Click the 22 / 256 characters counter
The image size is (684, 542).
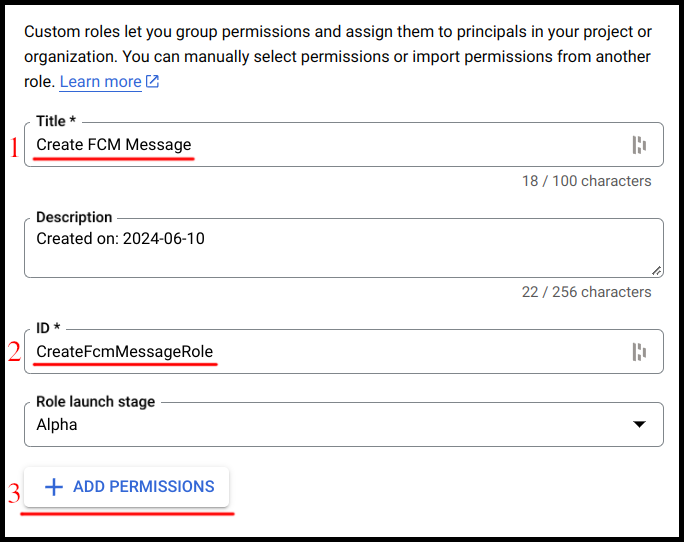(x=586, y=292)
